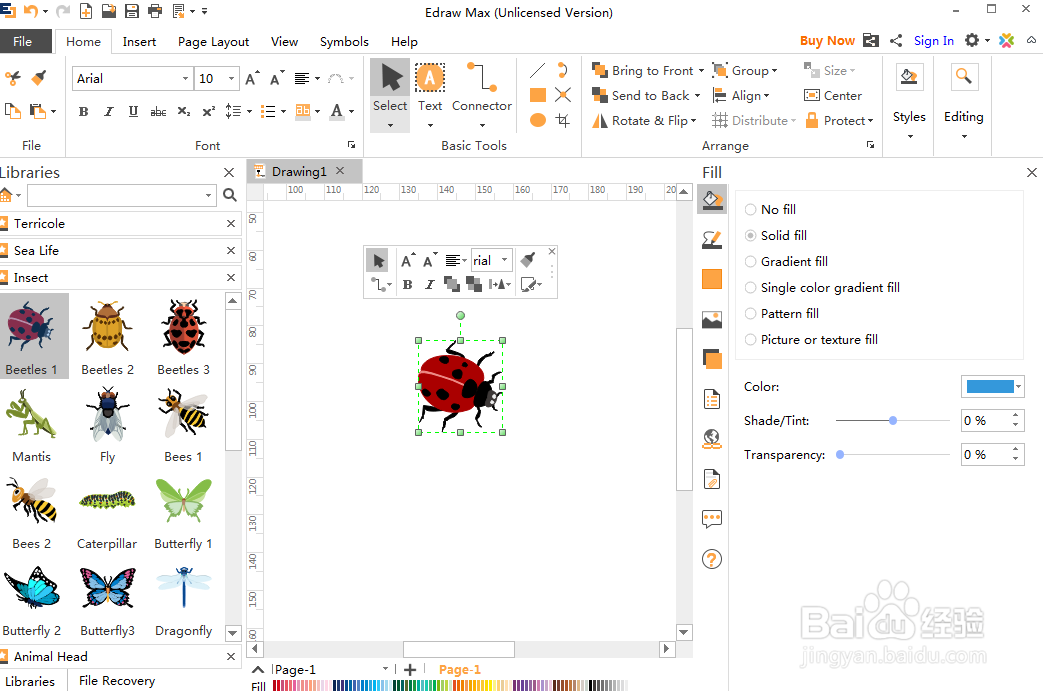The height and width of the screenshot is (691, 1043).
Task: Open the Line panel icon in sidebar
Action: pyautogui.click(x=712, y=239)
